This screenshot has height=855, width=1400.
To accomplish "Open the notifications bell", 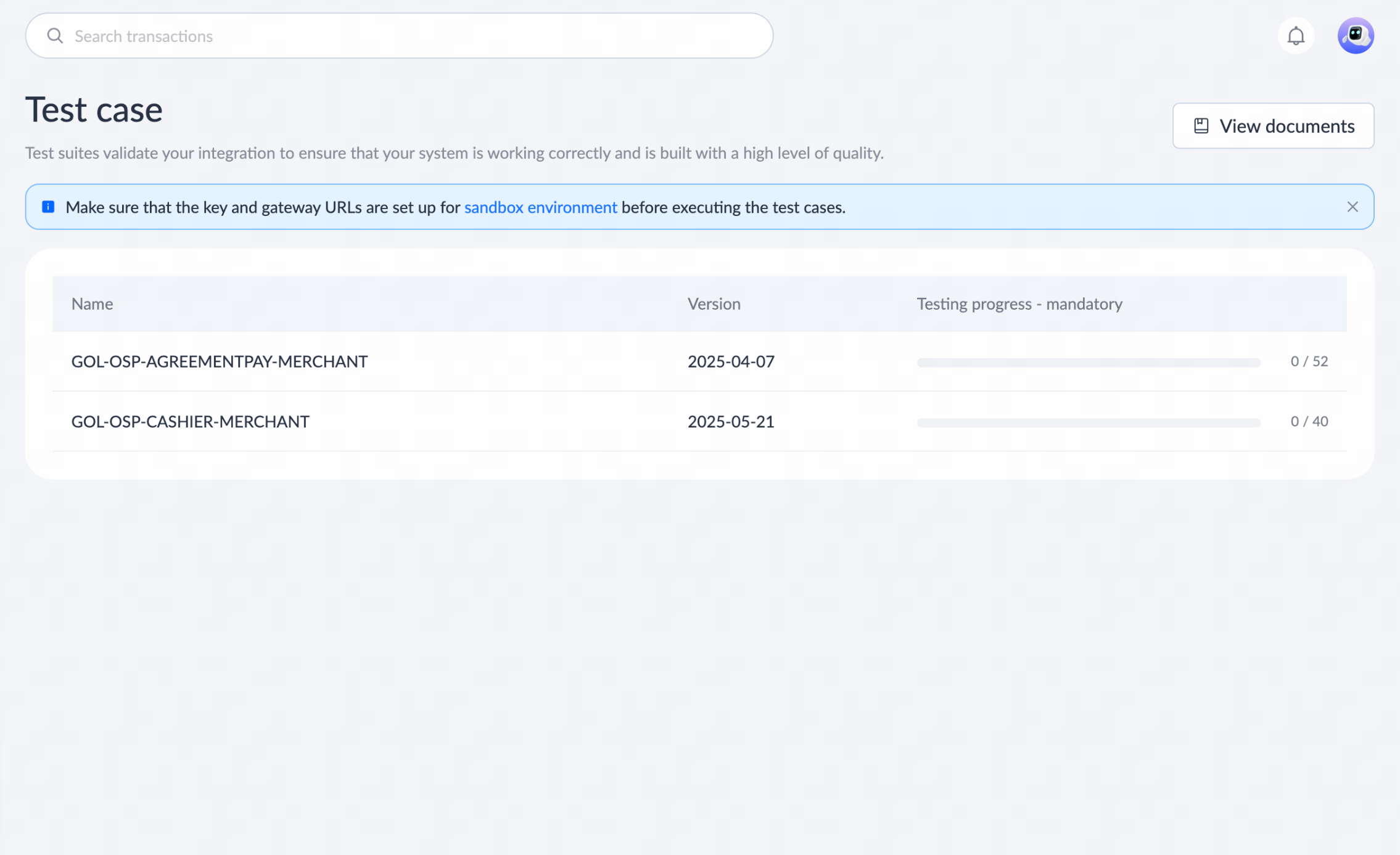I will (1296, 36).
